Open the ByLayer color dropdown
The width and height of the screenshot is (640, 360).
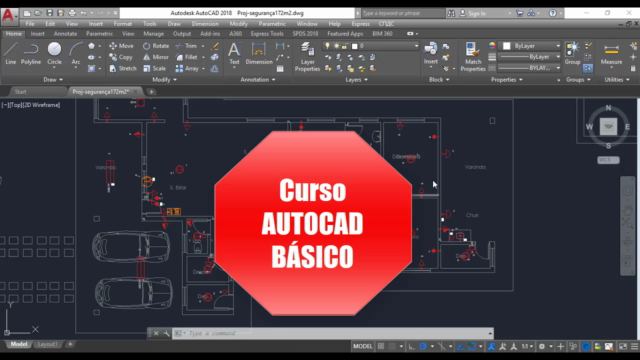558,46
